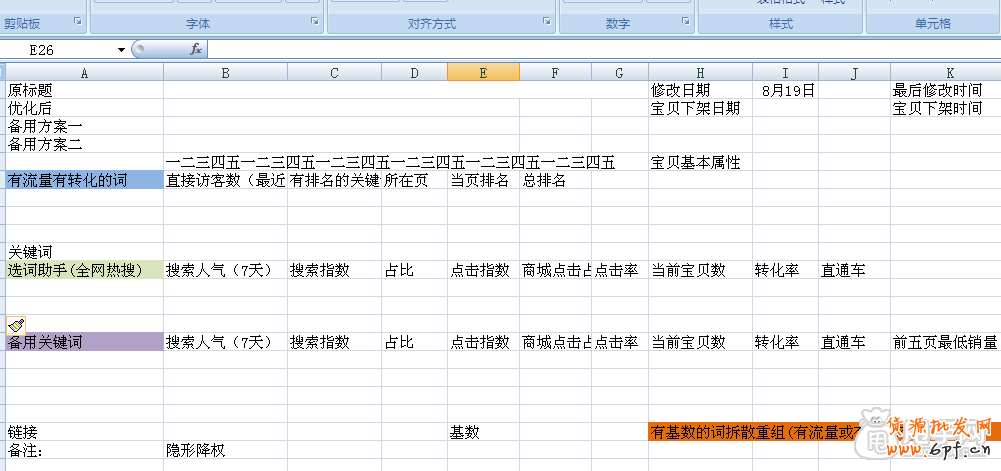
Task: Open the 对齐方式 group dialog launcher
Action: (545, 21)
